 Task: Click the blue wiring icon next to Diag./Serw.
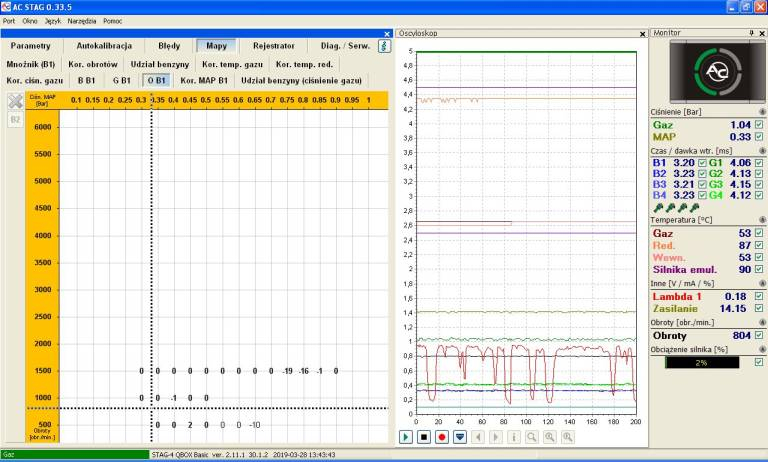pyautogui.click(x=385, y=46)
